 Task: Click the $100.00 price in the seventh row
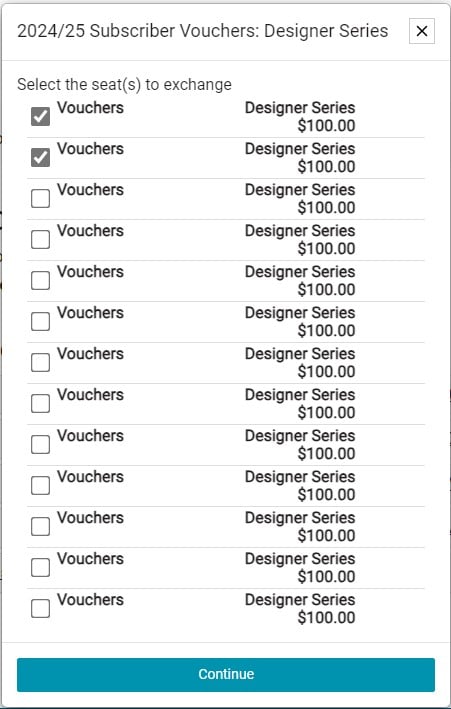click(326, 372)
